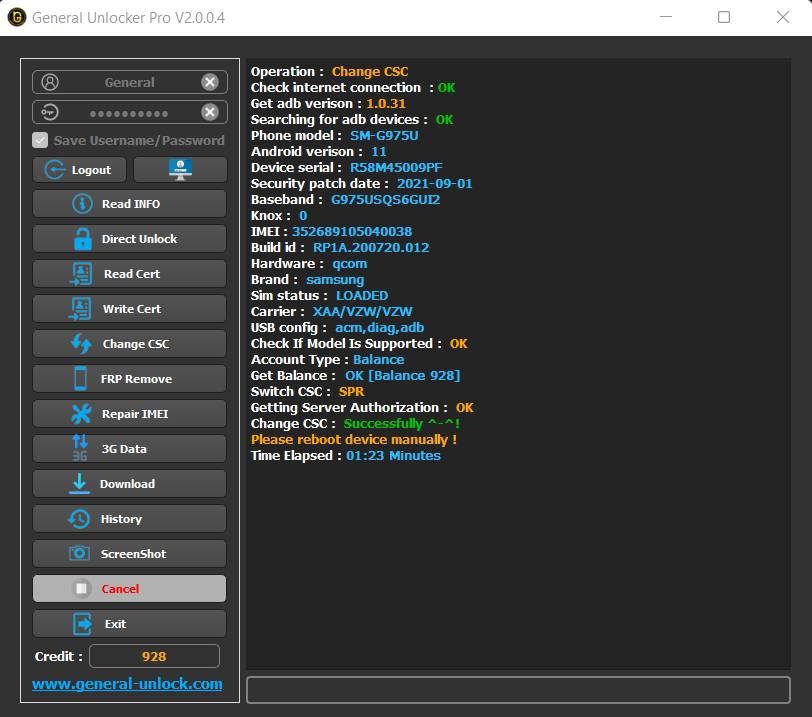This screenshot has width=812, height=717.
Task: Click the IMEI value 352689105040038
Action: (x=352, y=231)
